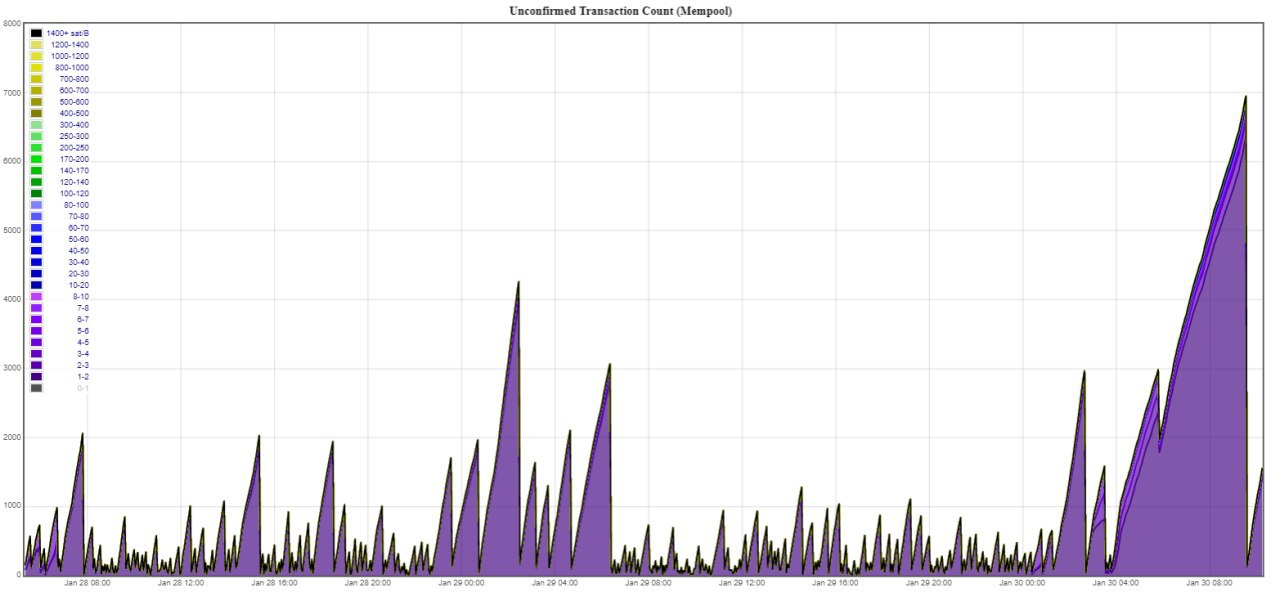Select the 400-500 legend label

(74, 113)
